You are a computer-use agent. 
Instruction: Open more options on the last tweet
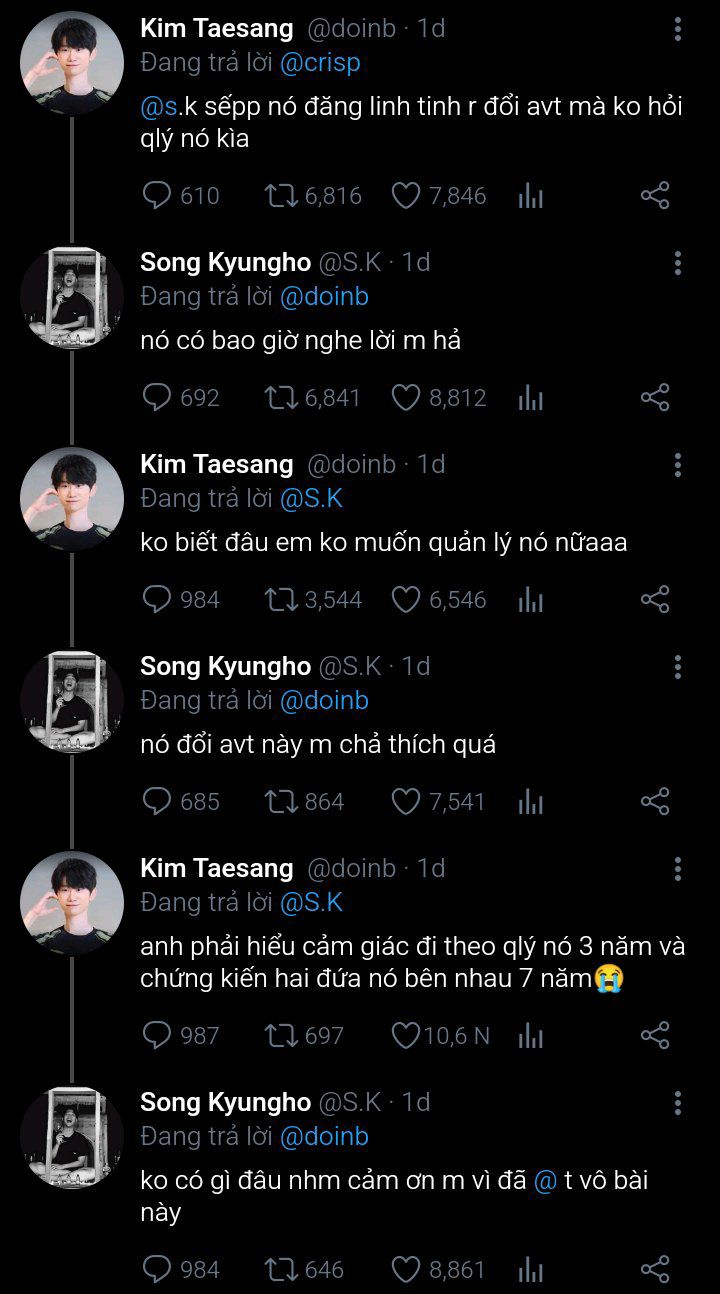pyautogui.click(x=677, y=1103)
